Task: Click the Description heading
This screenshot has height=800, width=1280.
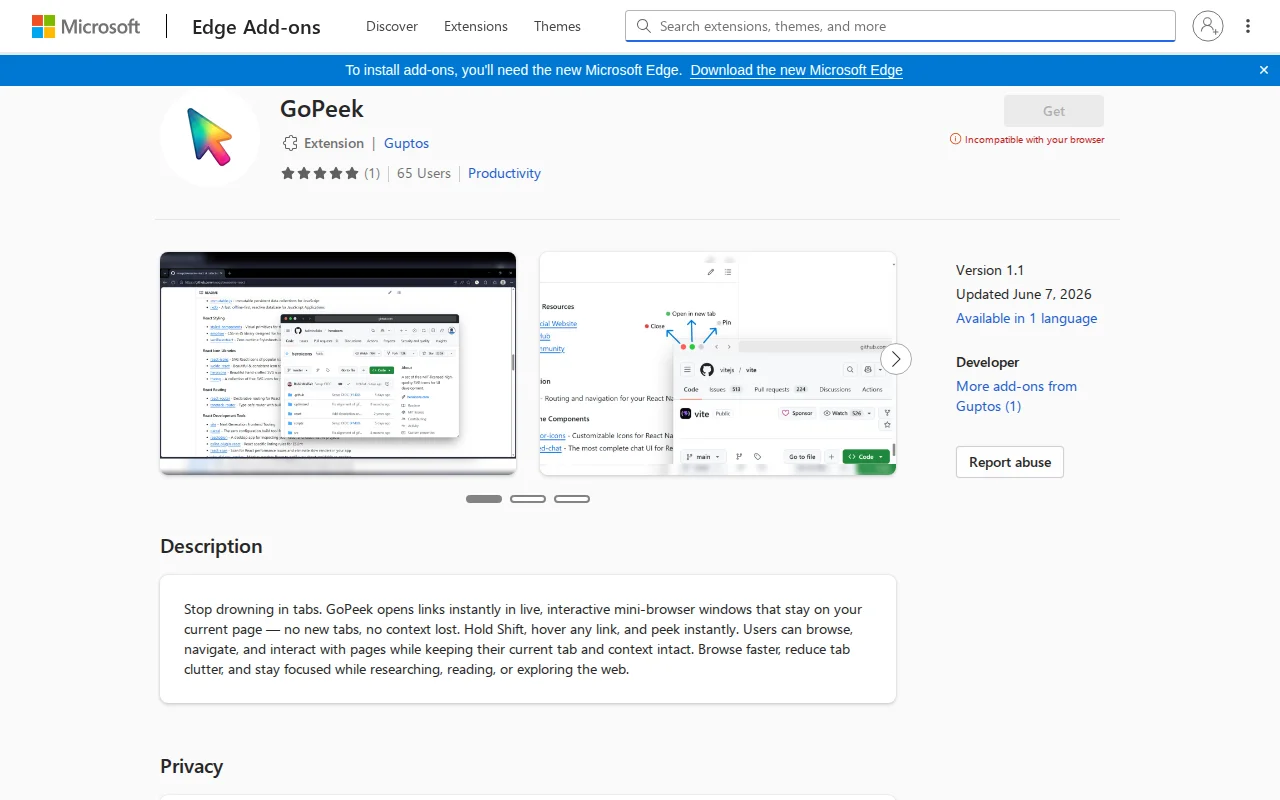Action: pyautogui.click(x=211, y=546)
